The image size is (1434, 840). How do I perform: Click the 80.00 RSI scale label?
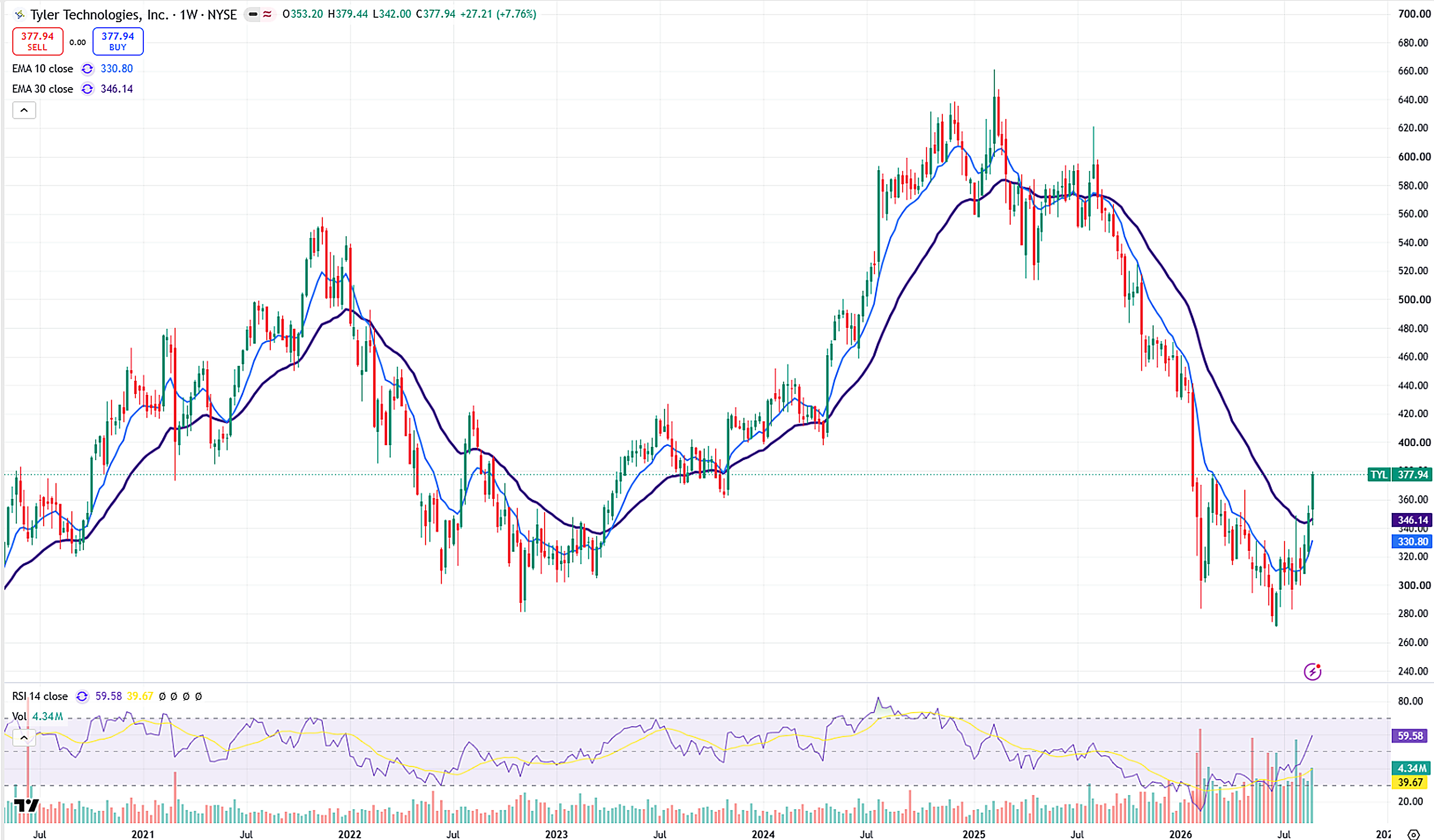[1410, 701]
